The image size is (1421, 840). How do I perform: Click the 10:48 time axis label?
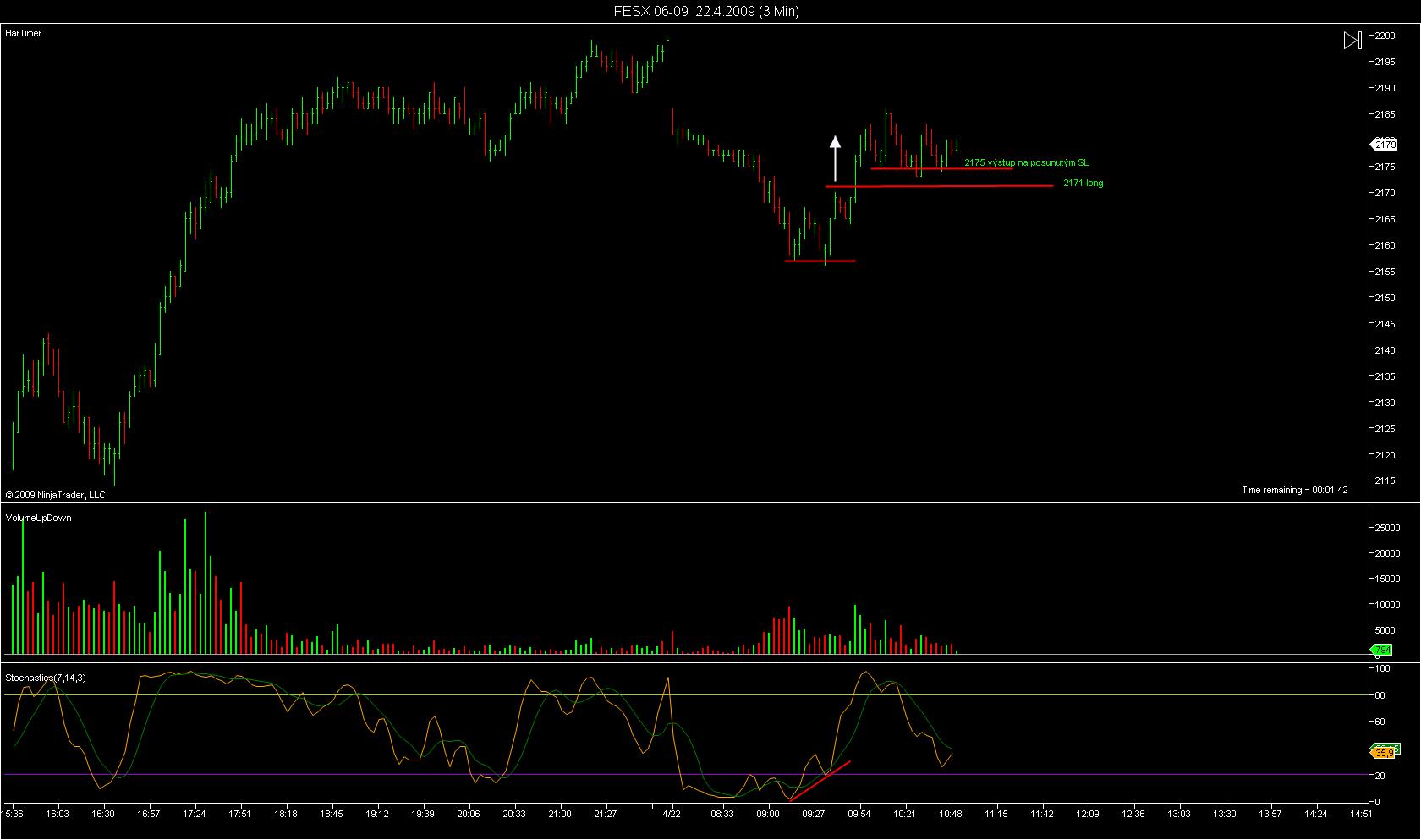pyautogui.click(x=951, y=814)
